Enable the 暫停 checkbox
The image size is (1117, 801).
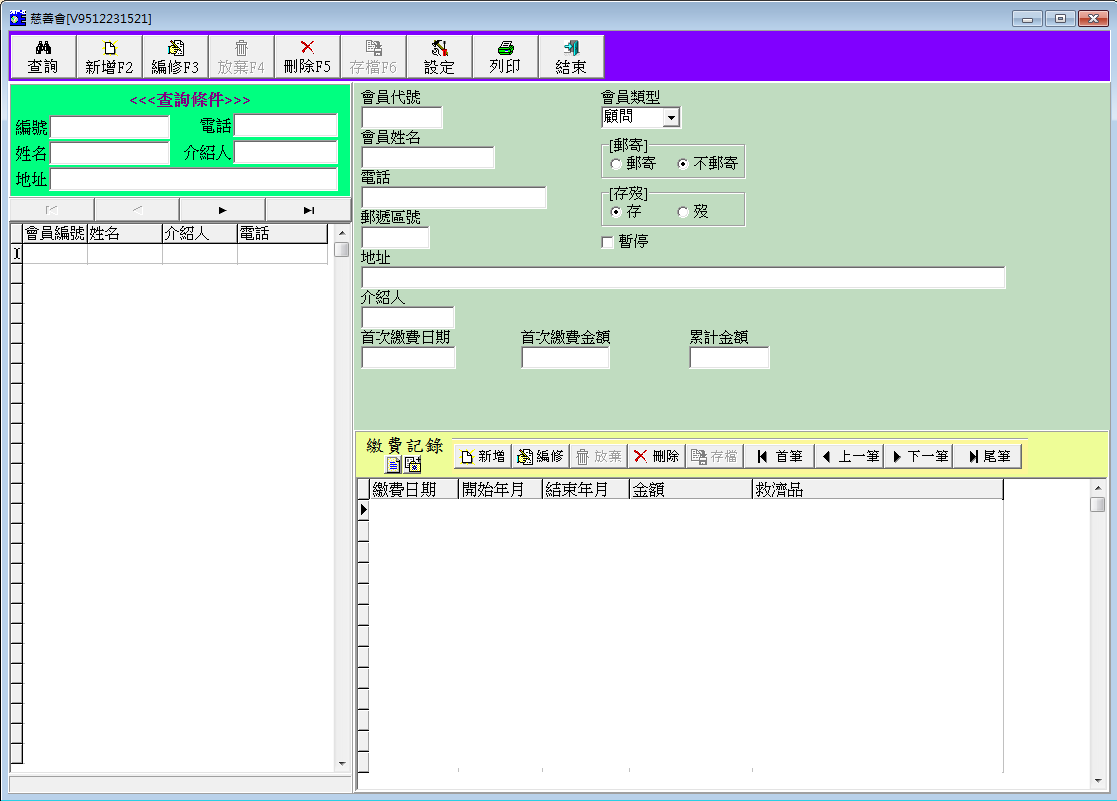click(607, 242)
